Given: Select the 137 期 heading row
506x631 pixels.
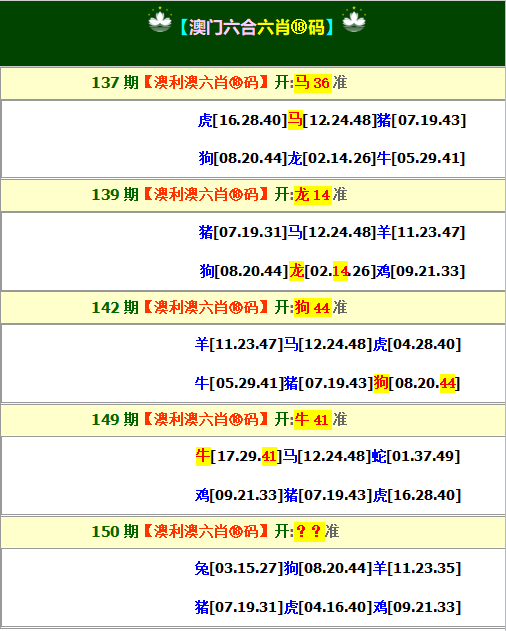Looking at the screenshot, I should [253, 83].
